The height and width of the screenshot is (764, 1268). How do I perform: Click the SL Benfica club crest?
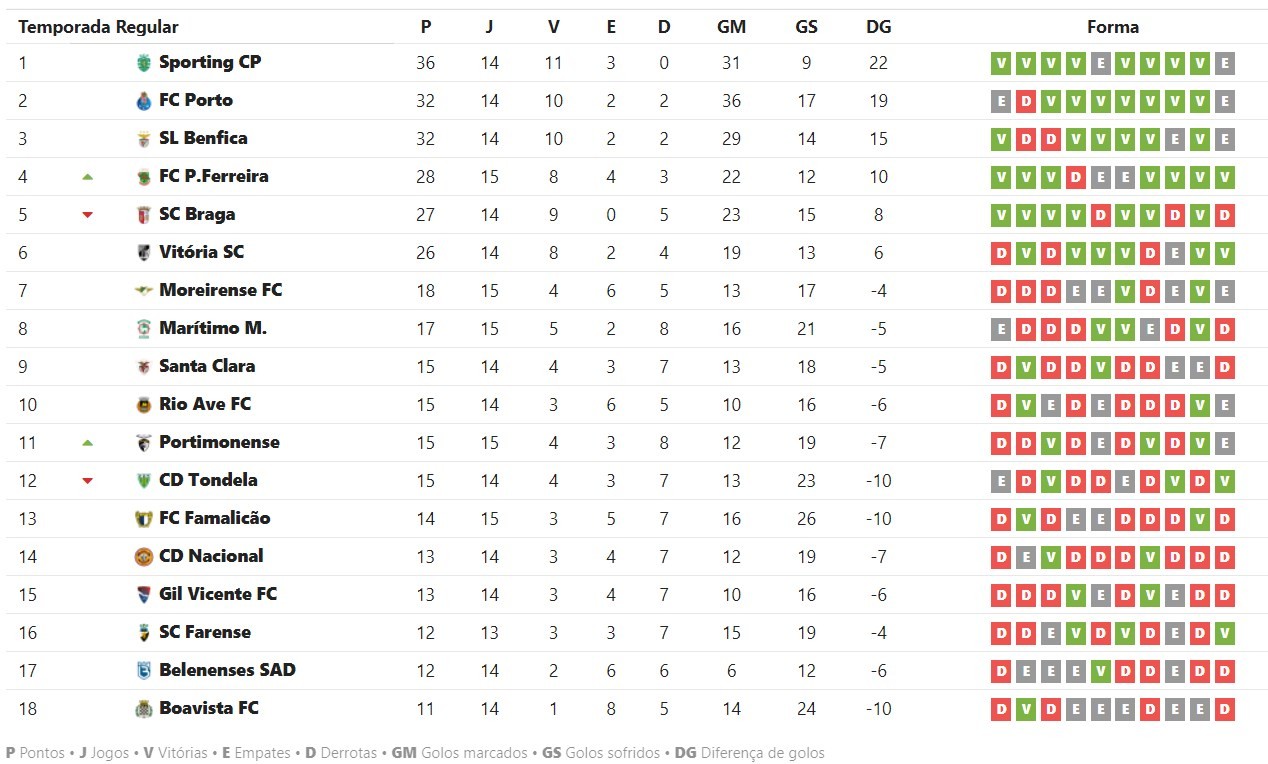point(143,139)
